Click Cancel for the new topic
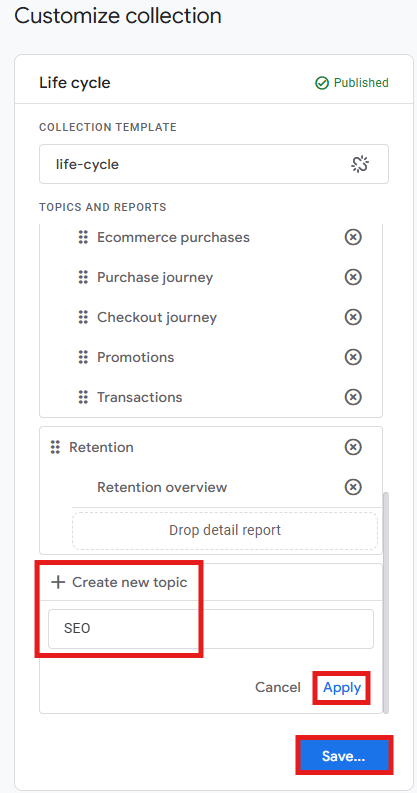 click(x=277, y=687)
